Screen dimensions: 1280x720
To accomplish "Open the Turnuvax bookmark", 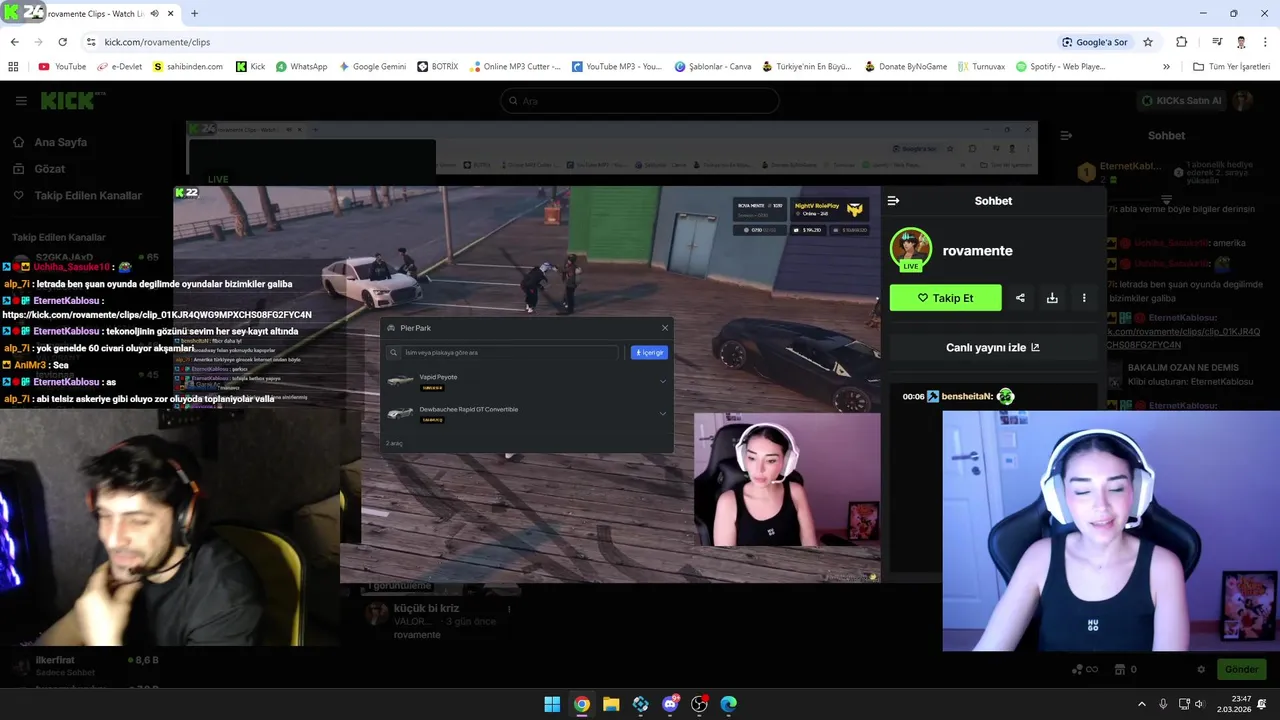I will coord(980,67).
